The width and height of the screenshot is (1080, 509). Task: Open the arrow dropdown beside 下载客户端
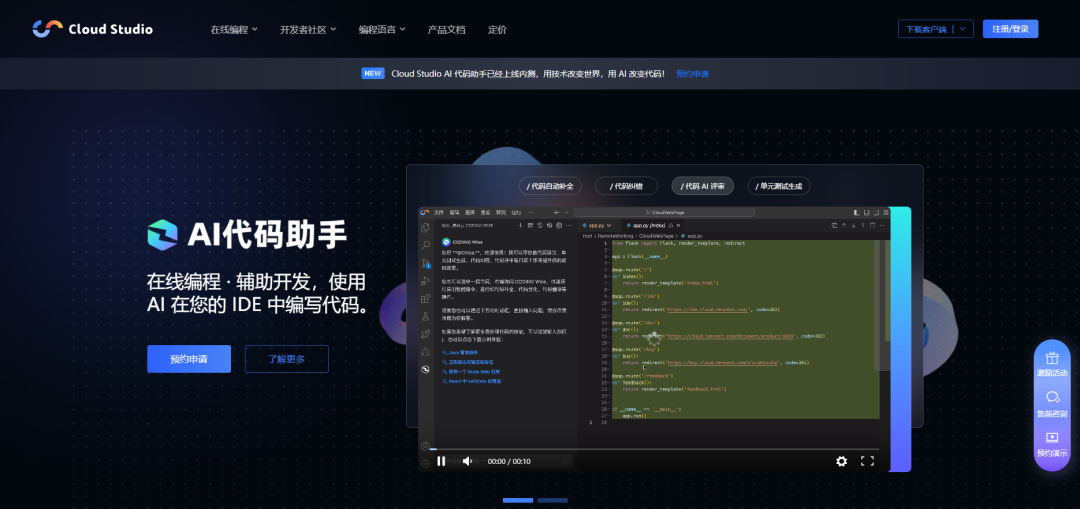pyautogui.click(x=963, y=29)
